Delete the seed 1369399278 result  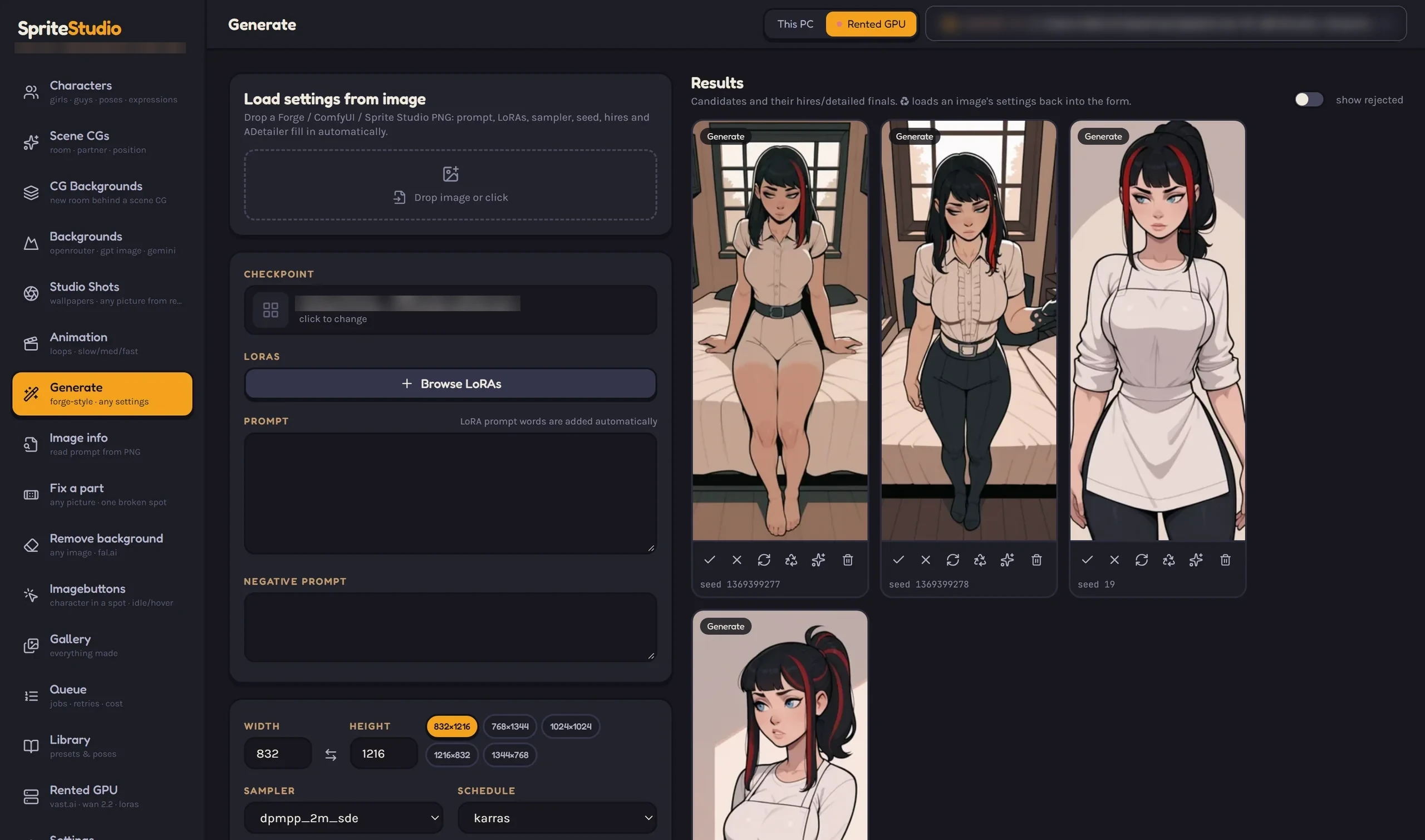[1036, 560]
